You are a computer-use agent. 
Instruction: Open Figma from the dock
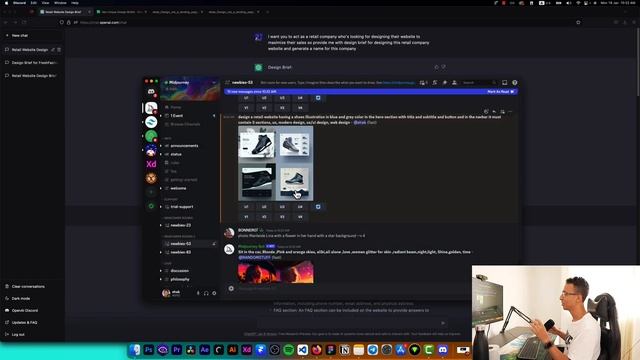pyautogui.click(x=331, y=350)
